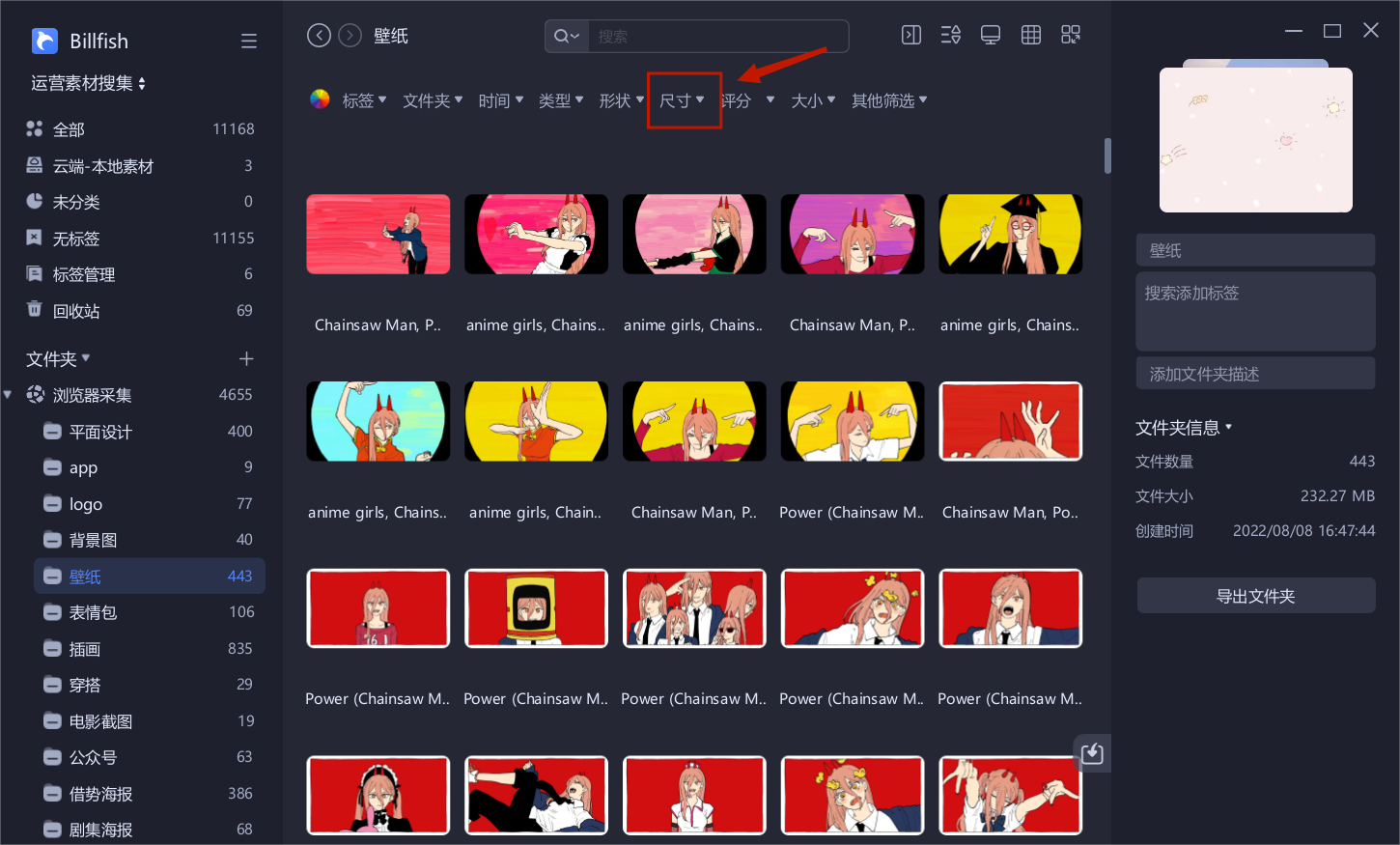Click the import/download floating icon
The height and width of the screenshot is (845, 1400).
(1092, 753)
